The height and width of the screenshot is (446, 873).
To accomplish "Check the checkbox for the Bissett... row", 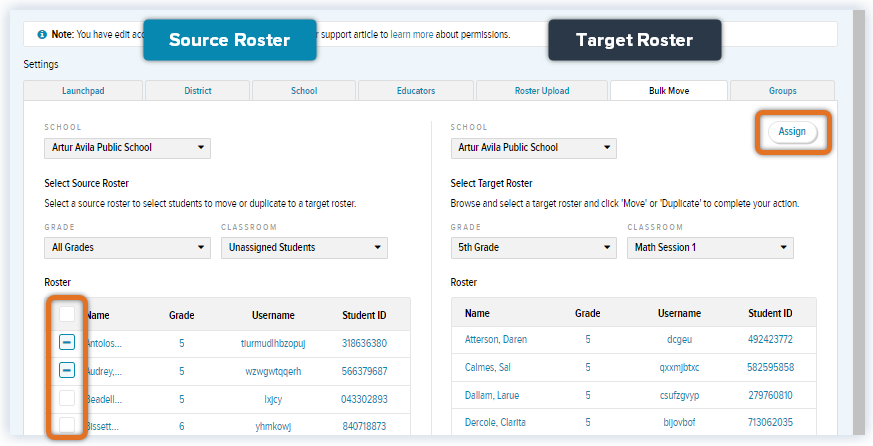I will (x=67, y=425).
